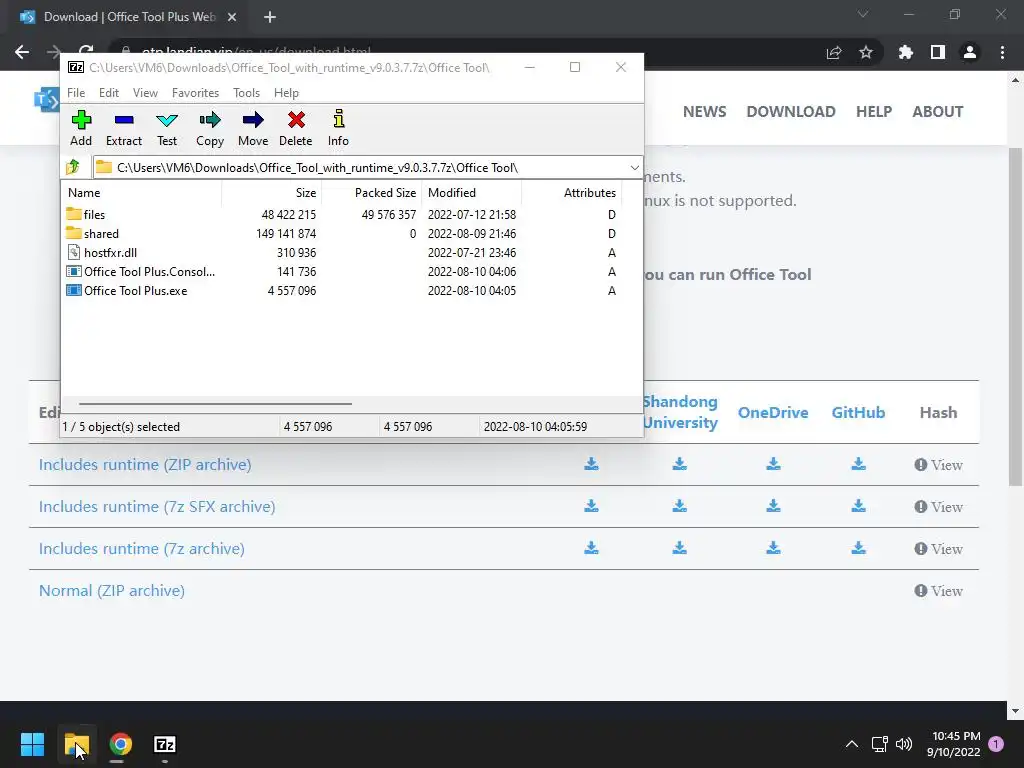Click date 2022-07-21 23:46
The width and height of the screenshot is (1024, 768).
472,252
